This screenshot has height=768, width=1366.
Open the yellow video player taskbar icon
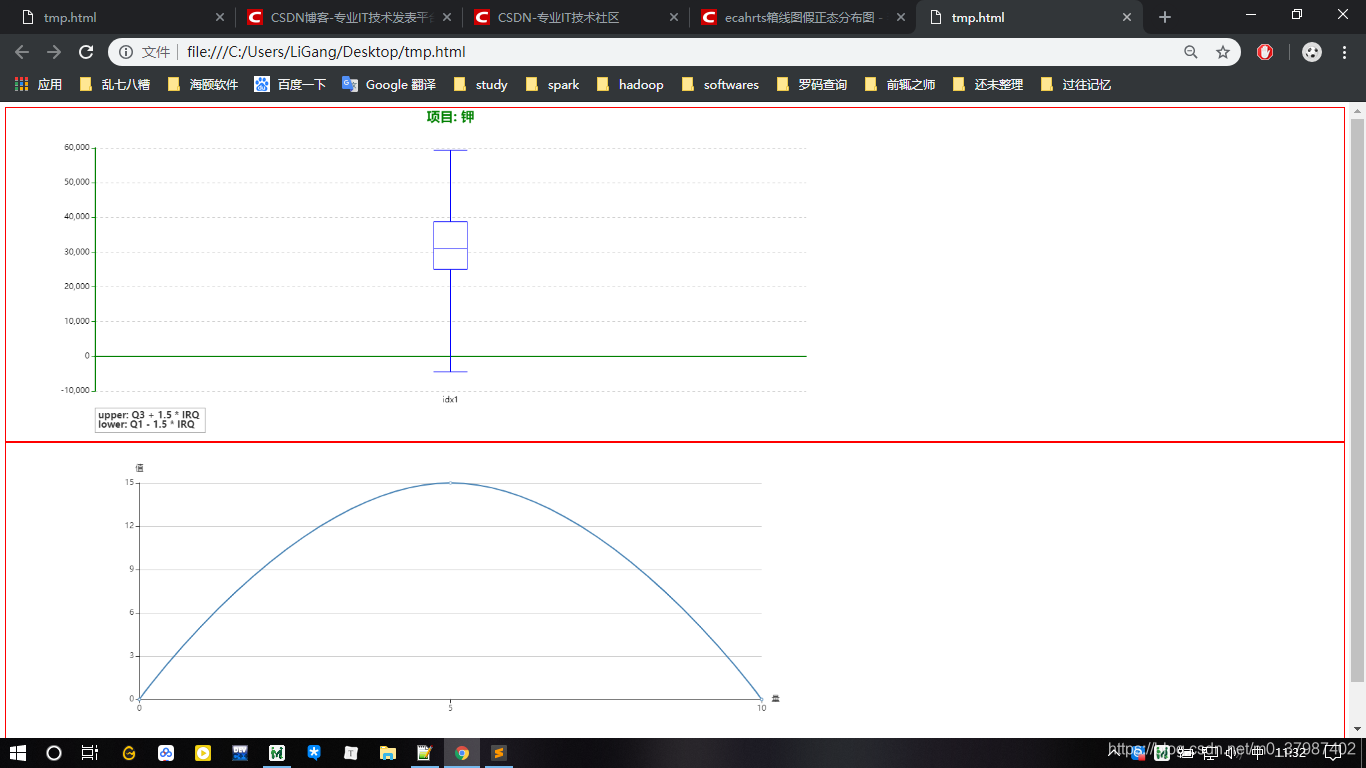pos(203,753)
